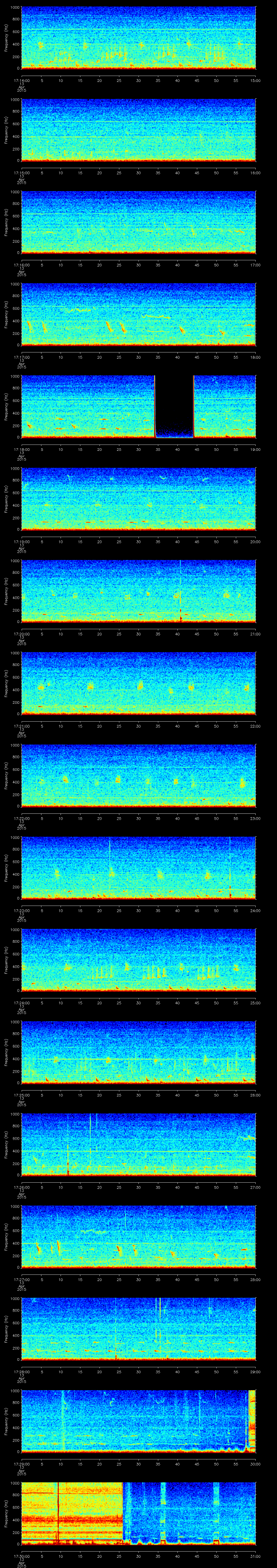The width and height of the screenshot is (277, 1568).
Task: Click the 17:30:00 start time label
Action: 21,1556
